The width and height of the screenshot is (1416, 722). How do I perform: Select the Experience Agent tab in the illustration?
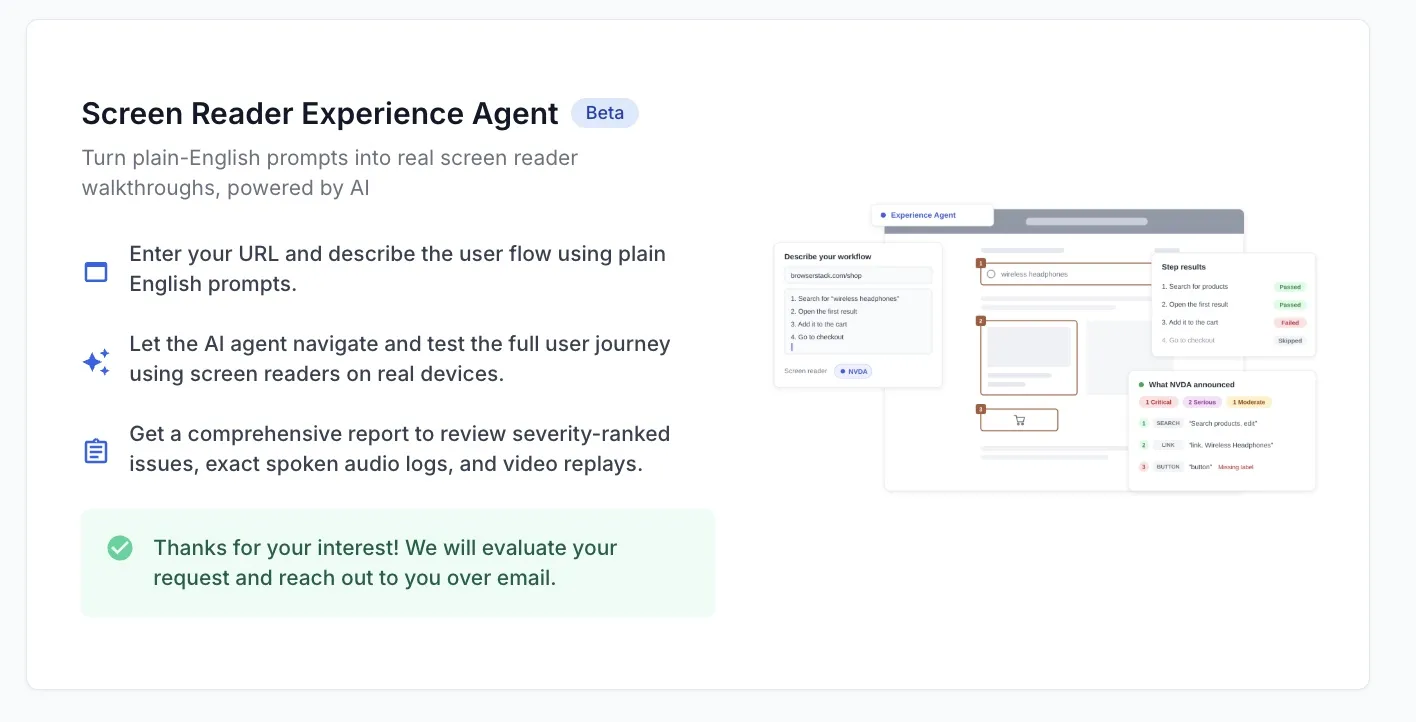[x=932, y=215]
